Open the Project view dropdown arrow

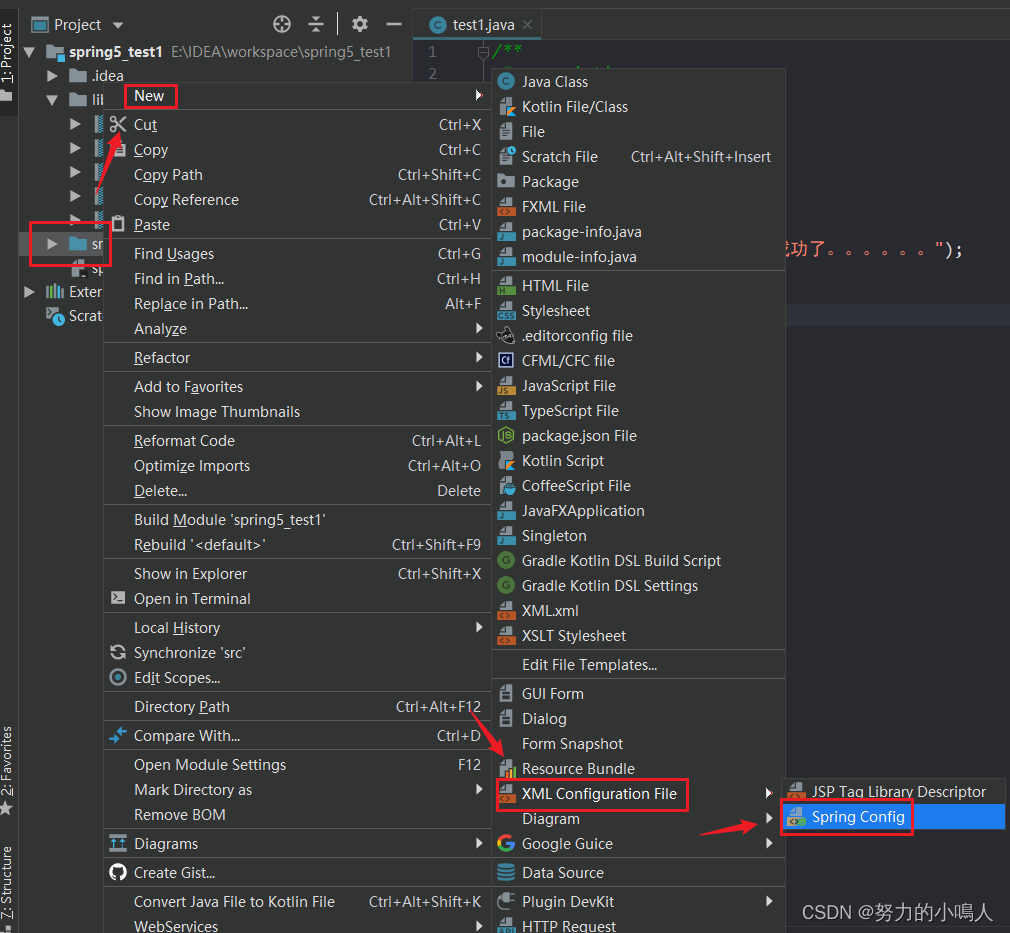(x=118, y=25)
